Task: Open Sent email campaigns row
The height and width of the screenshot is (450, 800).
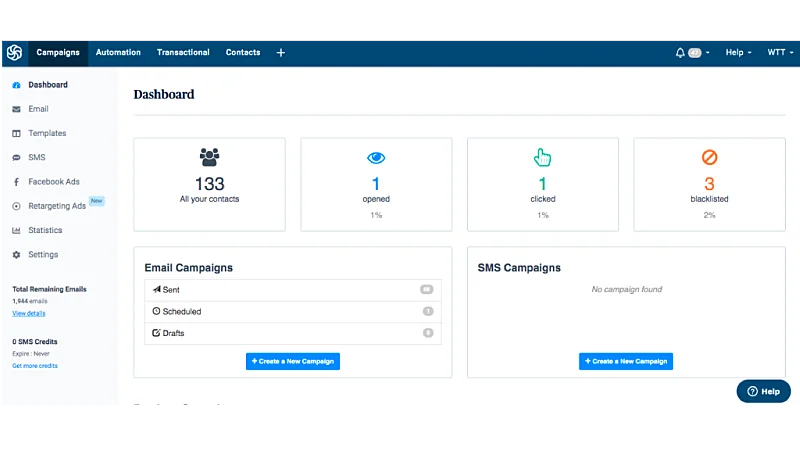Action: click(293, 290)
